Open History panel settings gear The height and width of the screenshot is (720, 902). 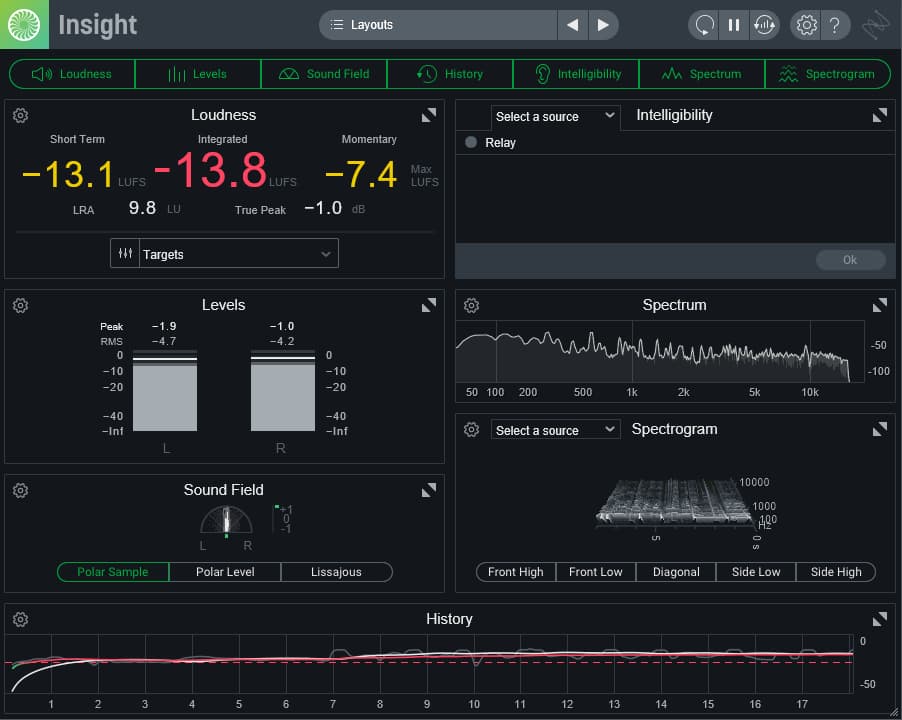20,619
